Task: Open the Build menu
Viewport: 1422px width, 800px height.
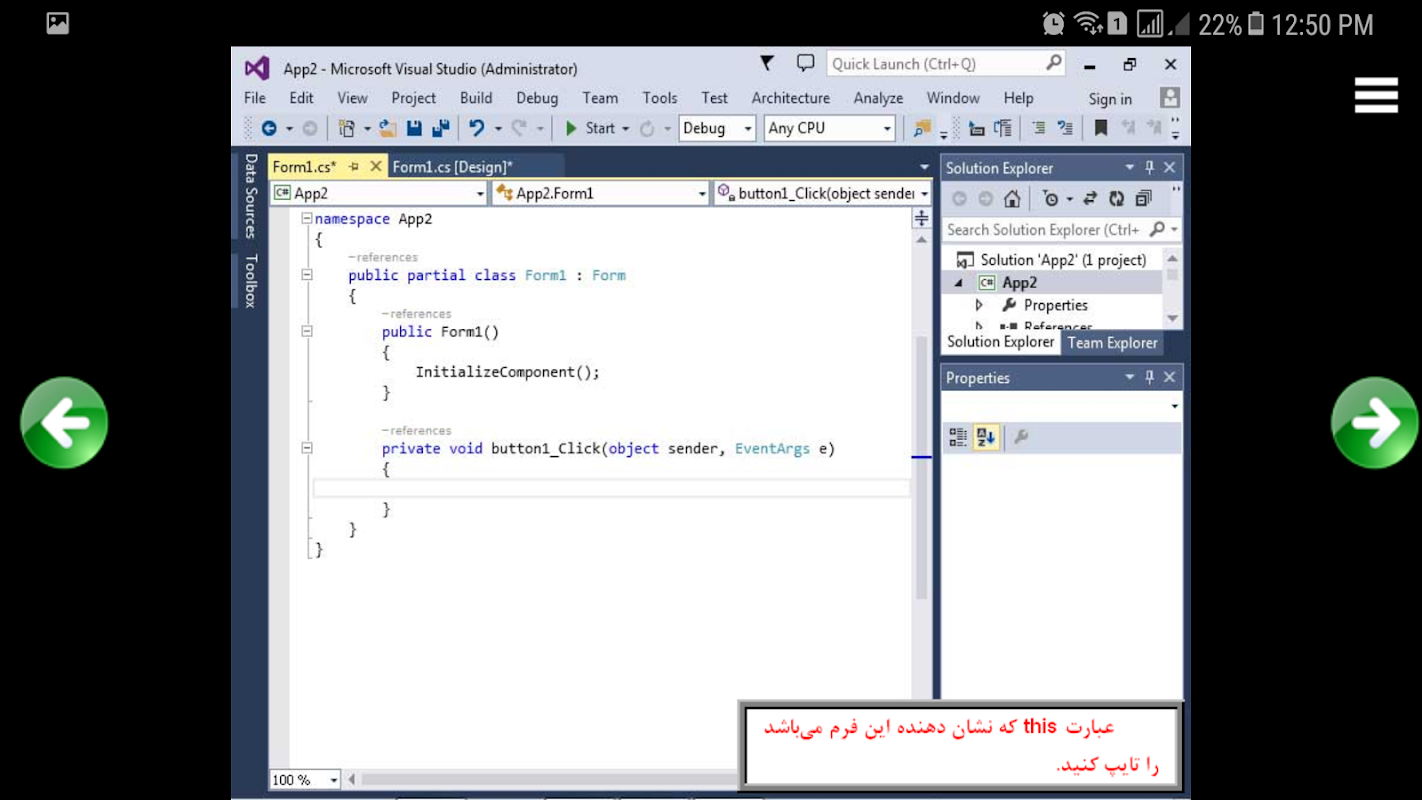Action: pyautogui.click(x=476, y=98)
